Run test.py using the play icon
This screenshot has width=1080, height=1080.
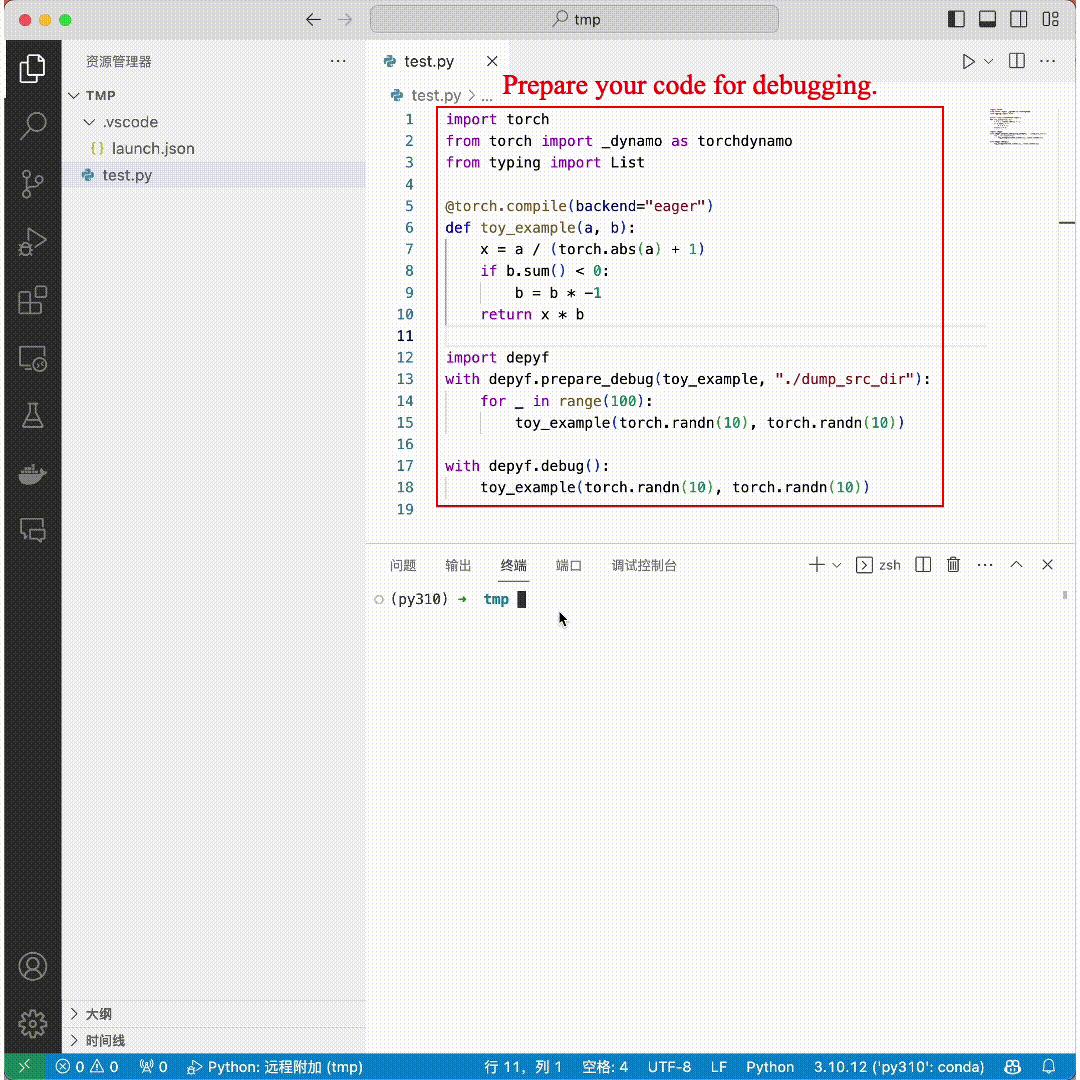tap(966, 61)
